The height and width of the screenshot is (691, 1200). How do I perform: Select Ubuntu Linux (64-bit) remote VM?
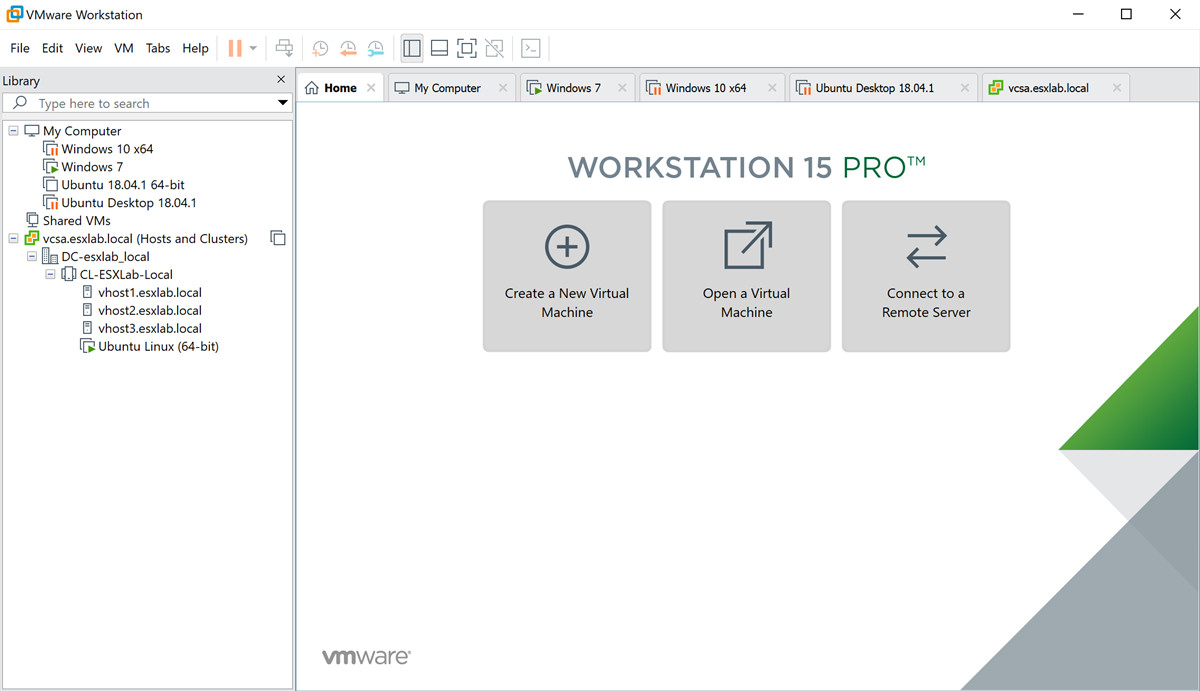[x=158, y=347]
